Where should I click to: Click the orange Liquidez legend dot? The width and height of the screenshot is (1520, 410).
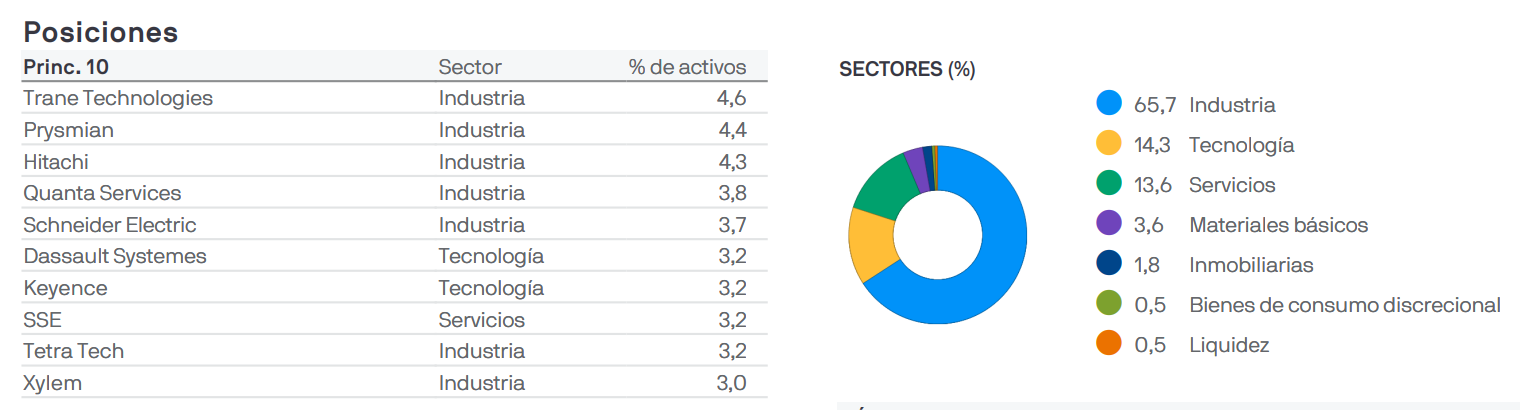tap(1109, 345)
